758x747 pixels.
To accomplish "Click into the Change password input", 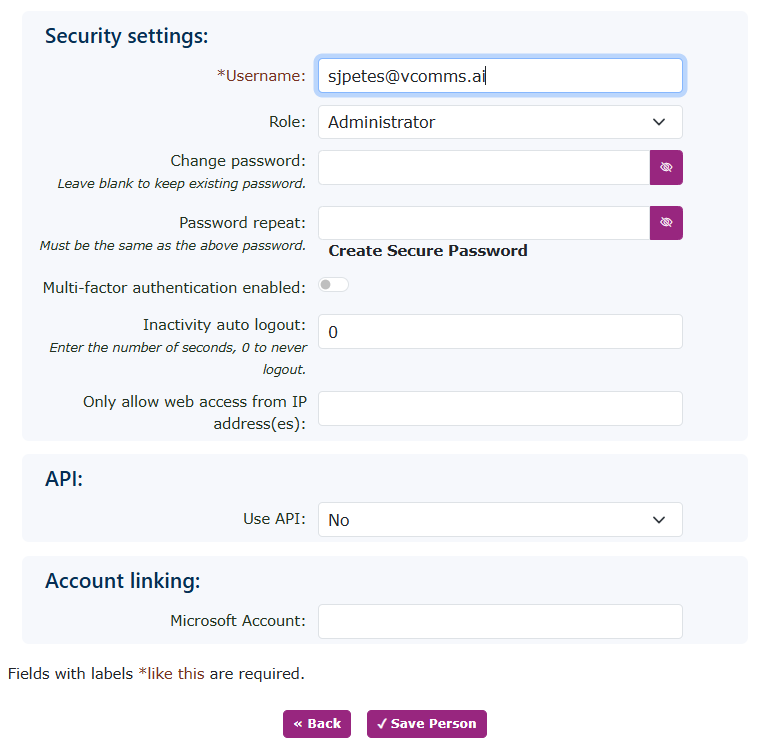I will pyautogui.click(x=484, y=168).
